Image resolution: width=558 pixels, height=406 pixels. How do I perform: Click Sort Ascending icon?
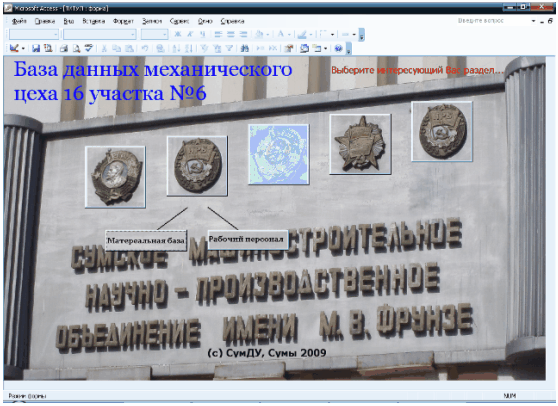click(x=176, y=48)
